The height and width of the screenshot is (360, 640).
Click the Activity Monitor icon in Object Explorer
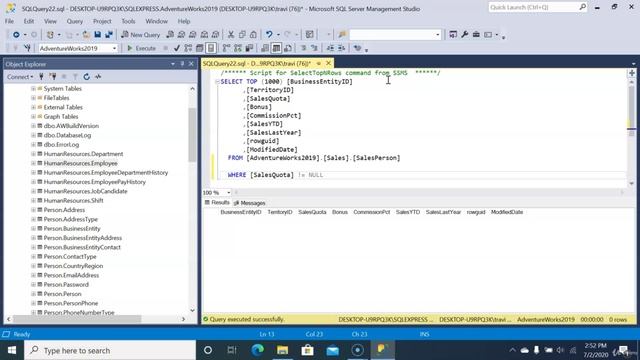click(x=98, y=77)
